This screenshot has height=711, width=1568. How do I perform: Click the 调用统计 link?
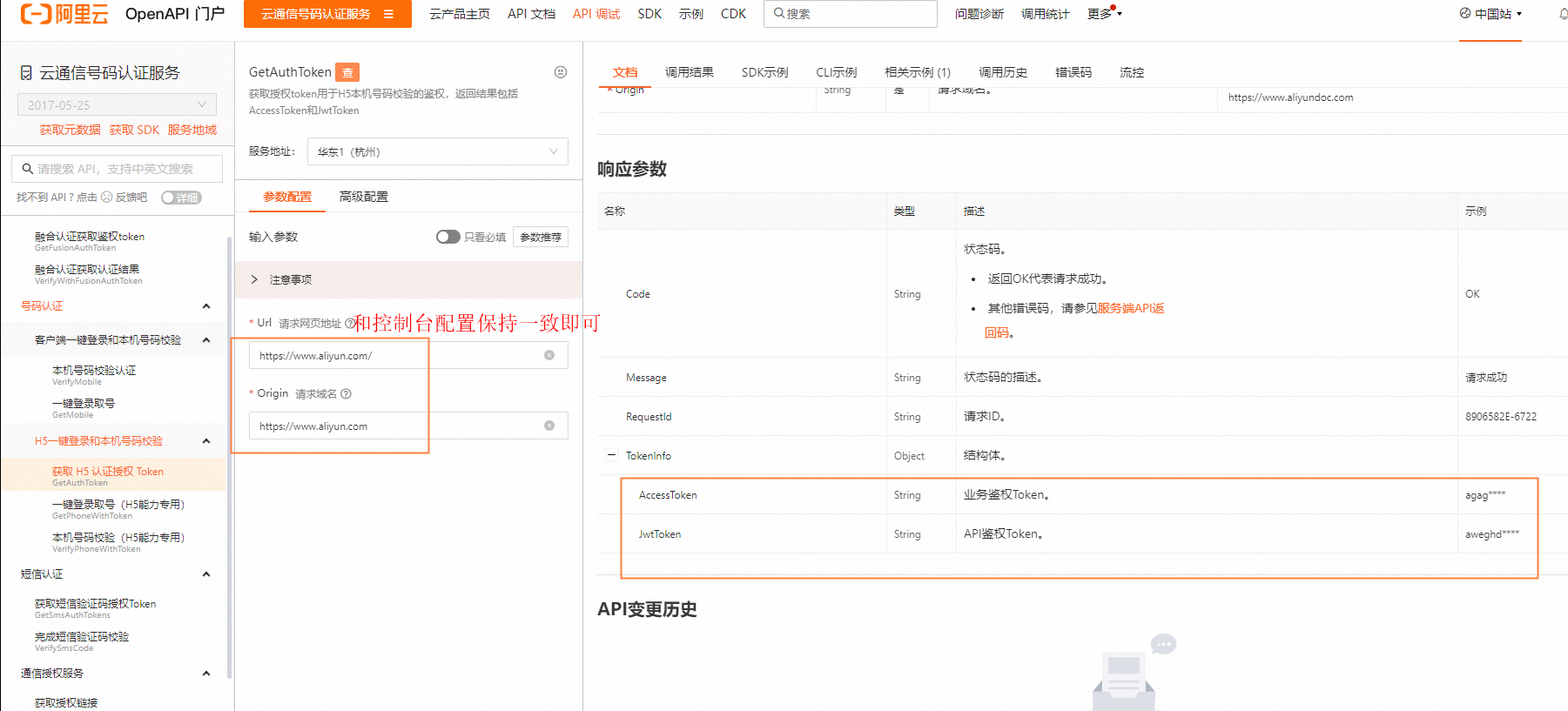[x=1045, y=14]
